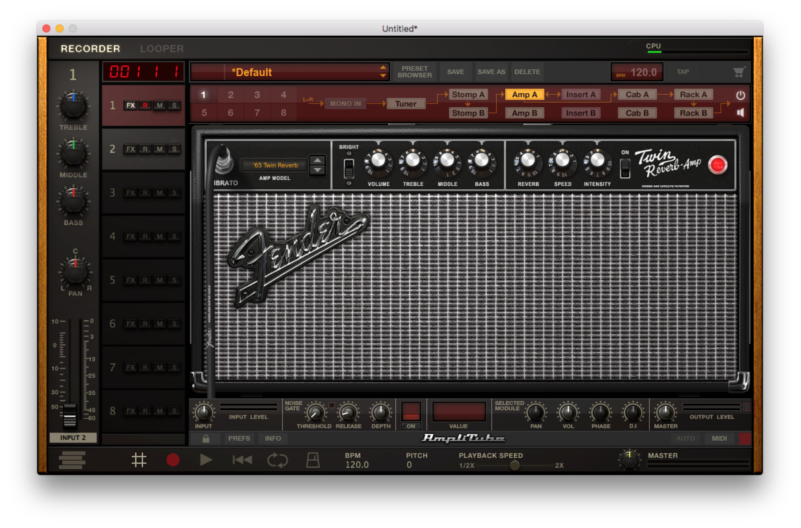Click the amp REVERB knob
The height and width of the screenshot is (528, 801).
point(528,162)
